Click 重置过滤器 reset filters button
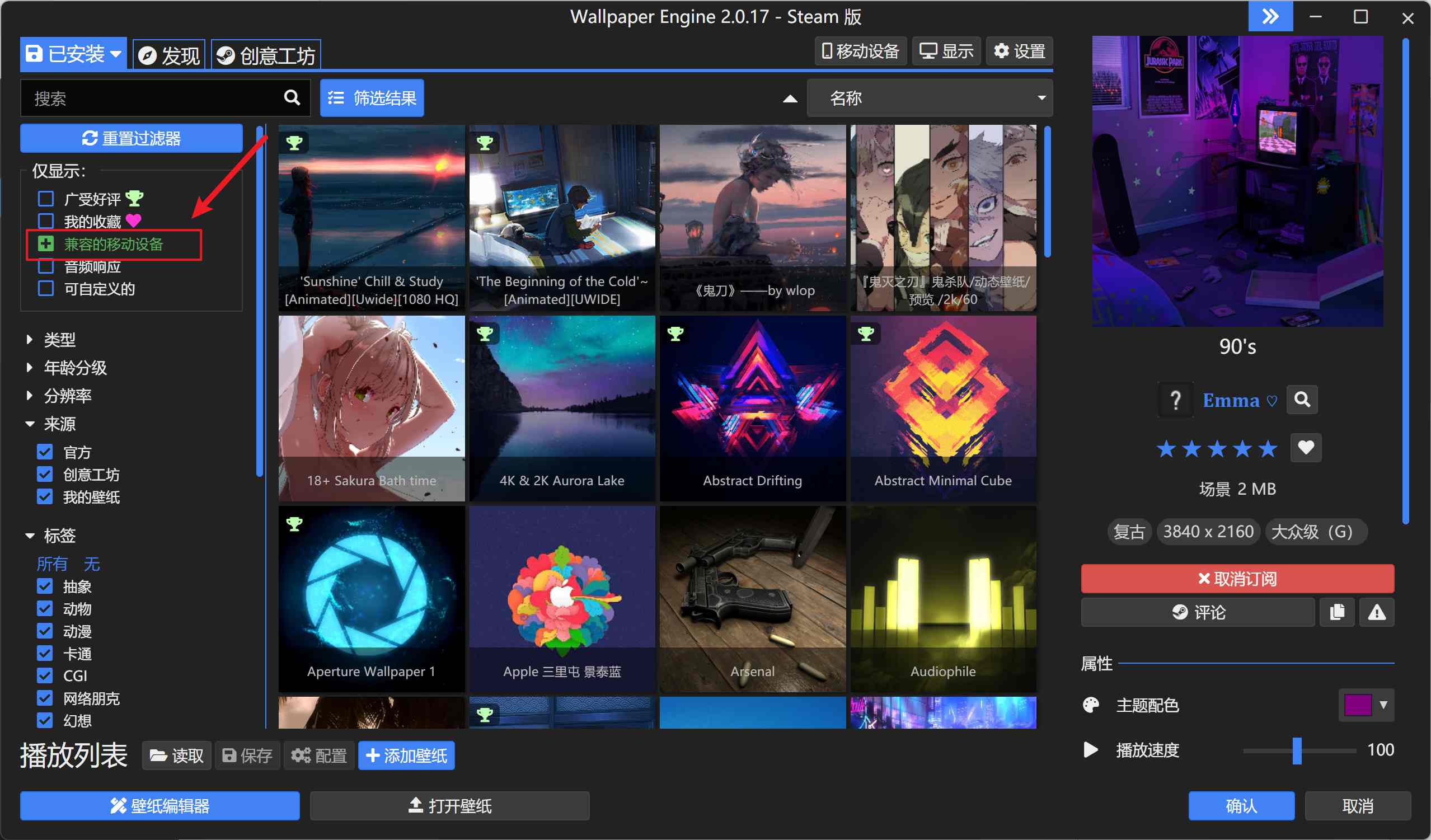This screenshot has height=840, width=1431. tap(132, 138)
